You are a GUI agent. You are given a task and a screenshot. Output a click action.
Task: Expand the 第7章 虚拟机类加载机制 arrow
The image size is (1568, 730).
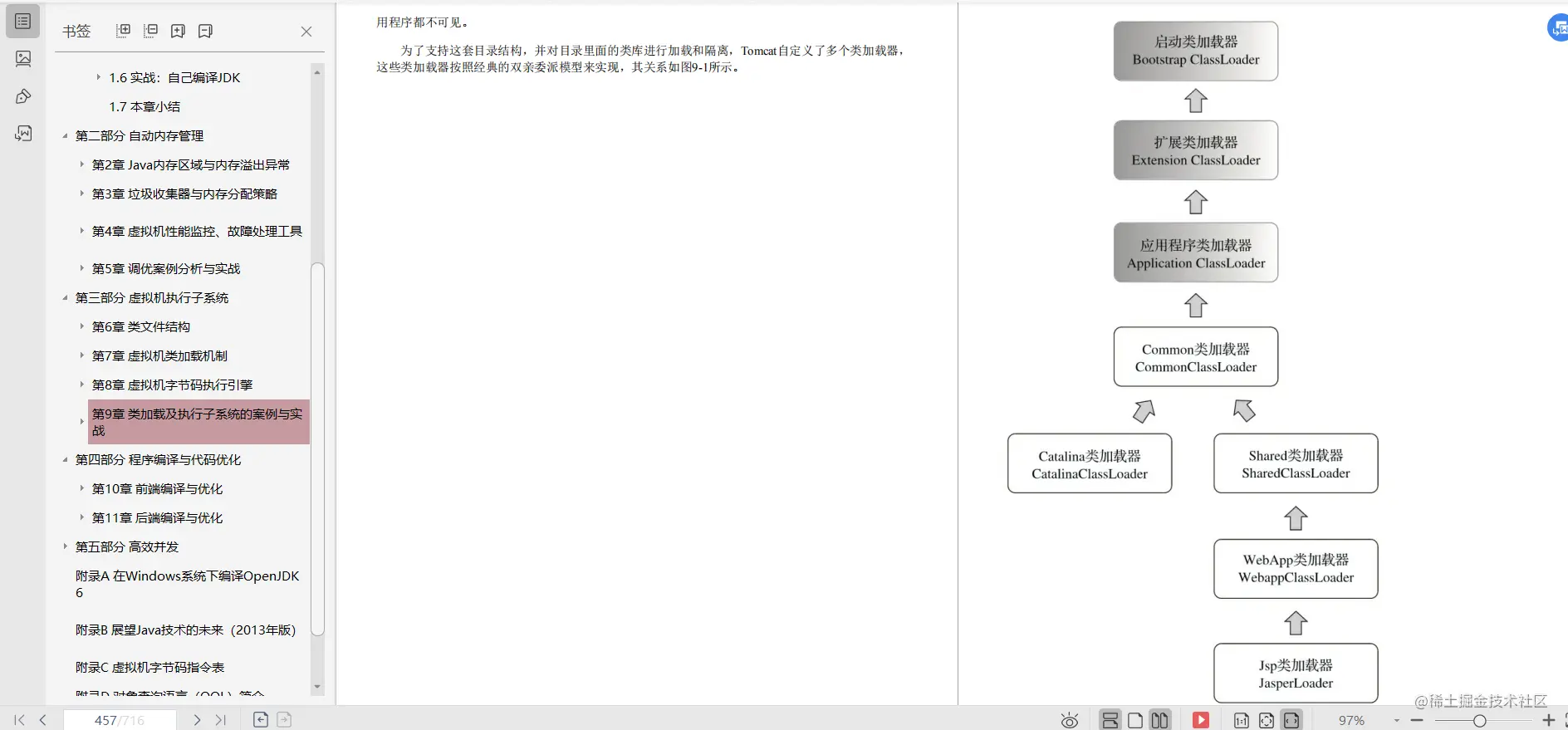pyautogui.click(x=81, y=355)
